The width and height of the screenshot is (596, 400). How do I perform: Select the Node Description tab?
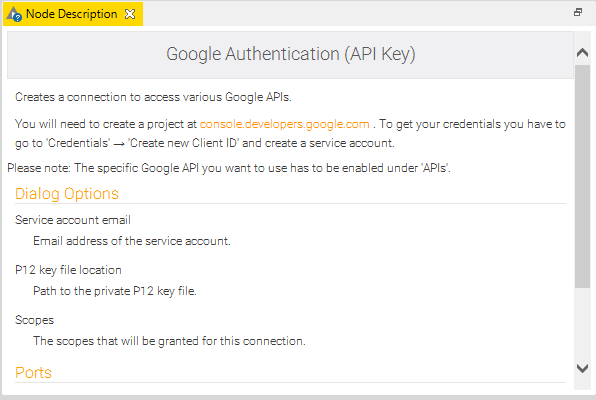(x=73, y=14)
